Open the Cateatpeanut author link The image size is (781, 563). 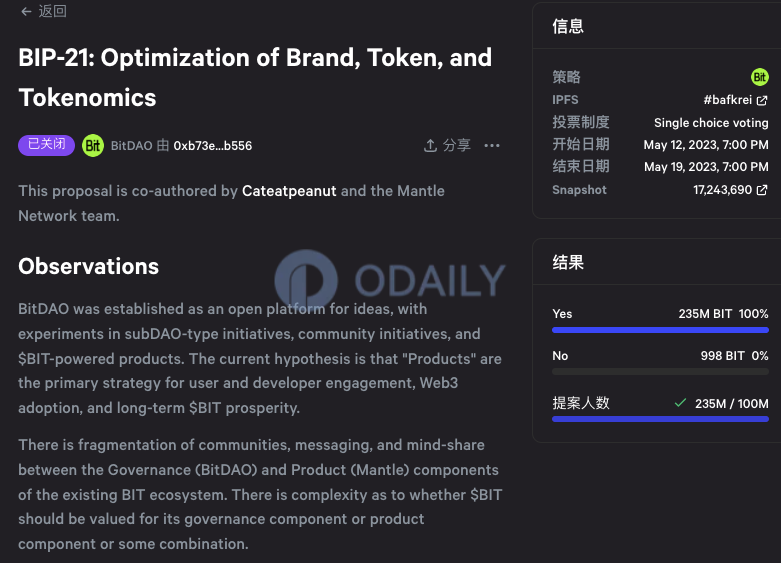pos(289,191)
